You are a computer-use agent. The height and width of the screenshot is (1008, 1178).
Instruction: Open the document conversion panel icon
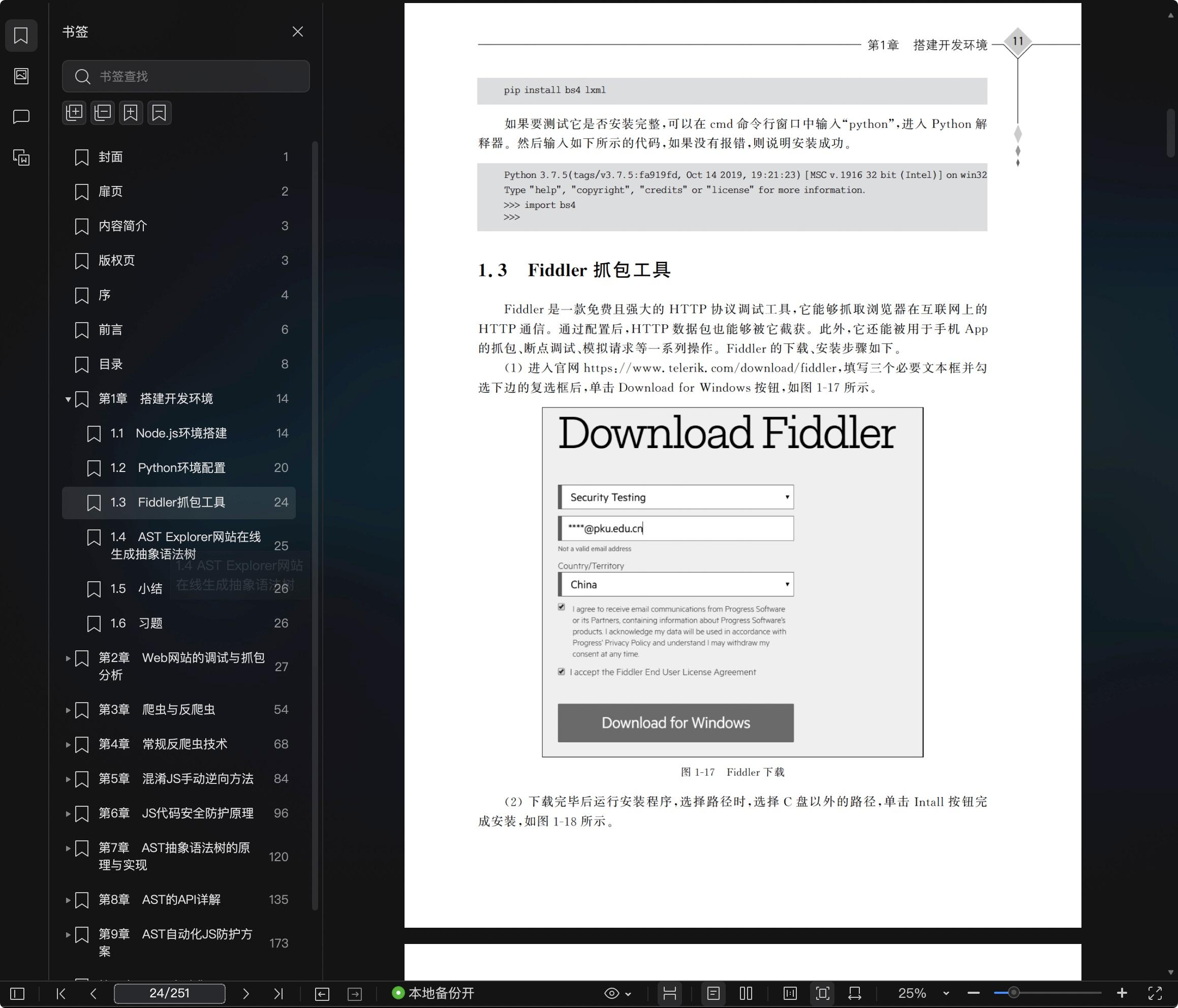(21, 157)
